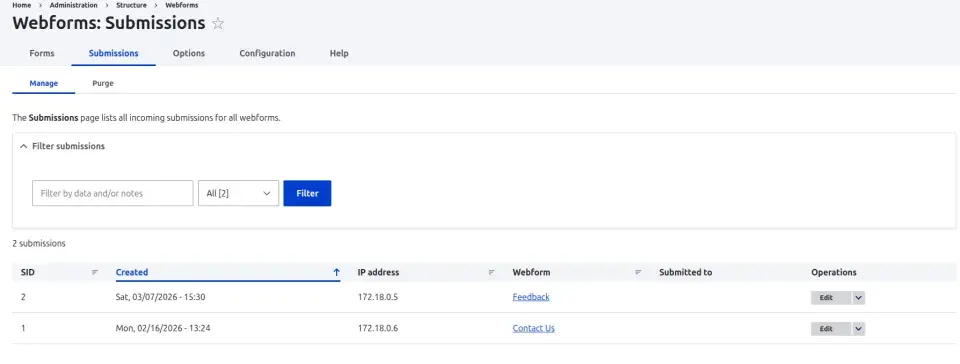Collapse the Filter submissions section

click(x=62, y=146)
